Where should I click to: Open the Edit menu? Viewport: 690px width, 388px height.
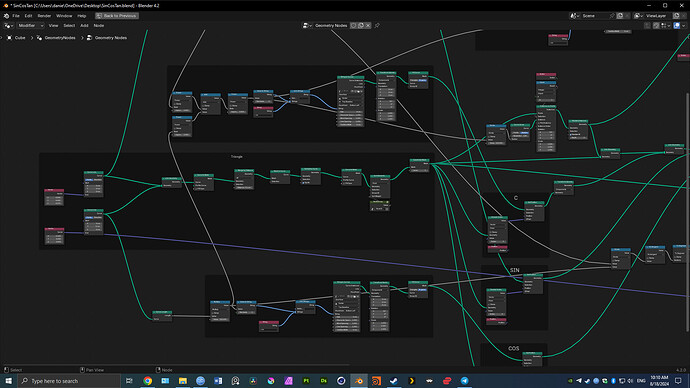[28, 16]
